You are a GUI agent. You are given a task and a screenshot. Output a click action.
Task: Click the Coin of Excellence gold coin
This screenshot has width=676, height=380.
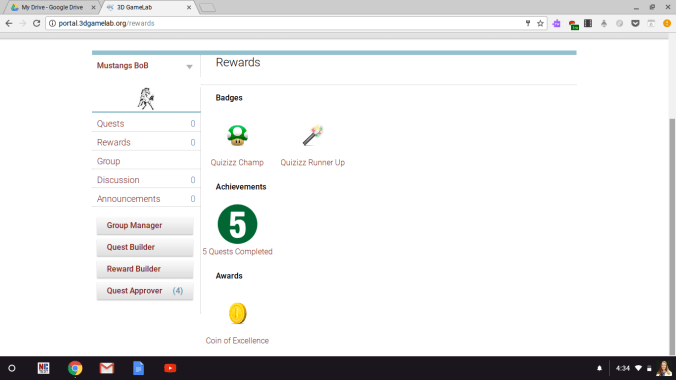click(237, 313)
